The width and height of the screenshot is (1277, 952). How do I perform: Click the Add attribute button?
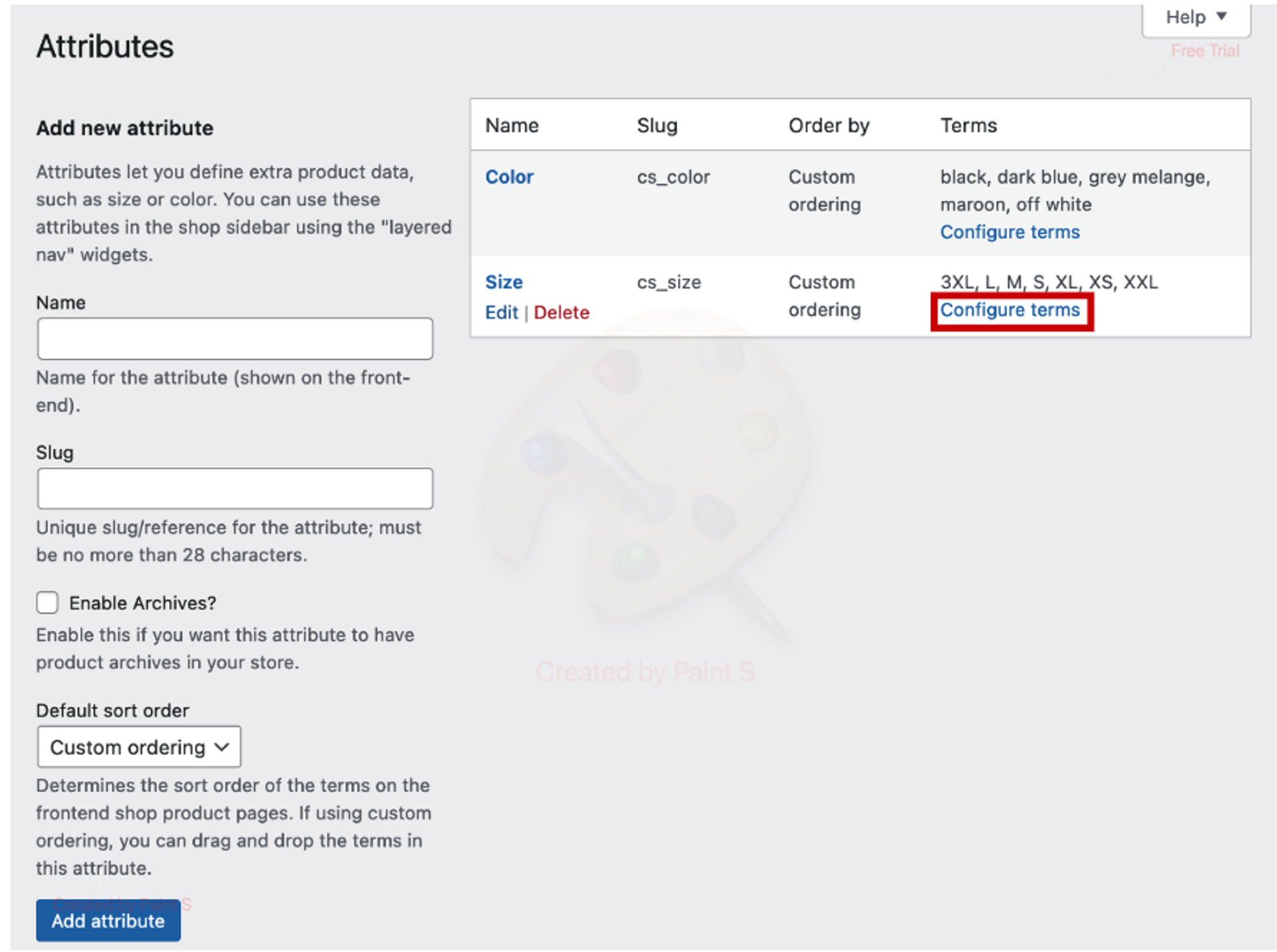click(108, 921)
